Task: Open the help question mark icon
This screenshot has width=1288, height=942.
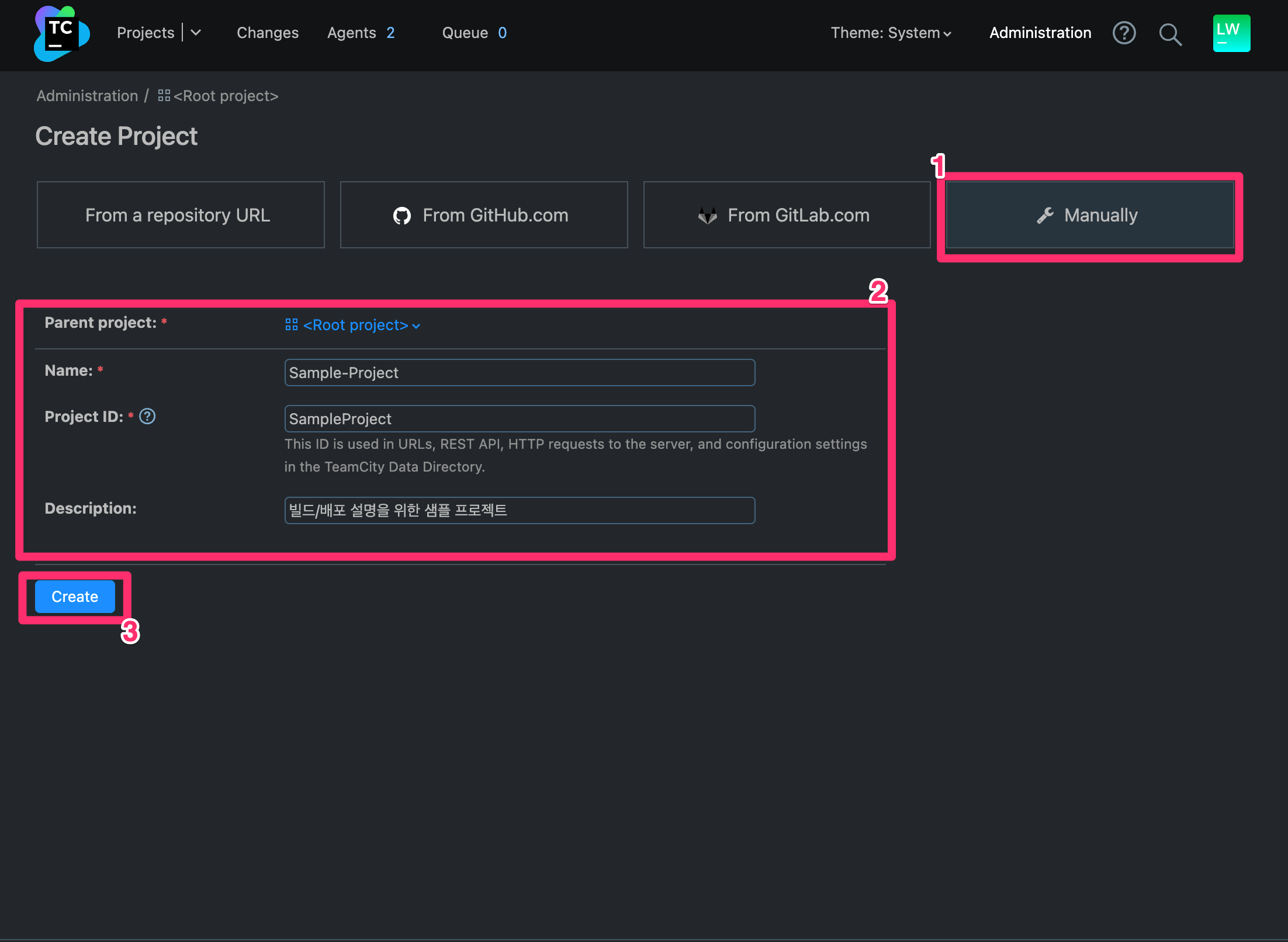Action: [1123, 33]
